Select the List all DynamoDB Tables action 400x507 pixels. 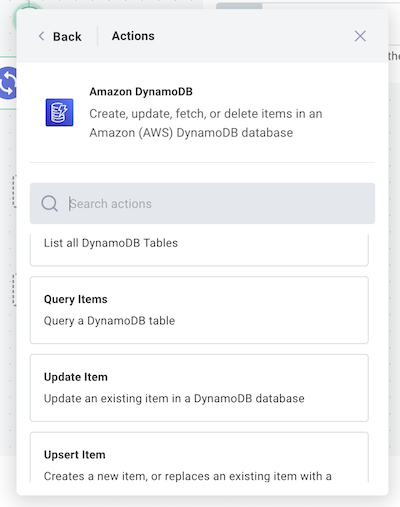[x=199, y=250]
